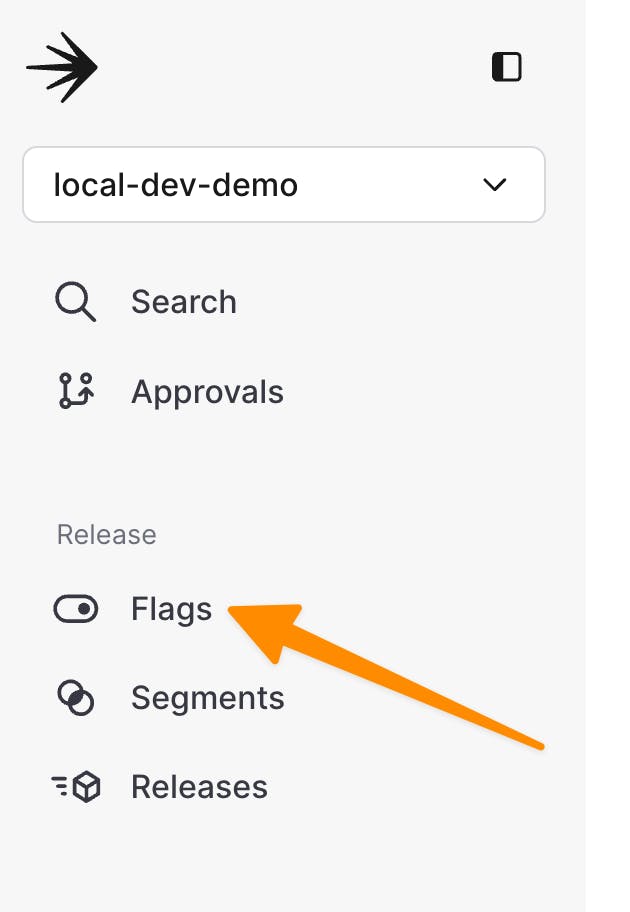Click the orange arrow annotation tail

pos(538,744)
